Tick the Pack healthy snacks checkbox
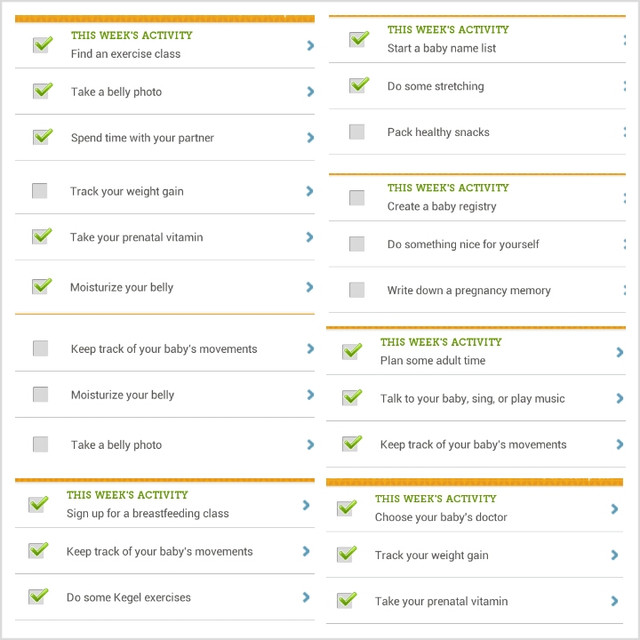This screenshot has height=640, width=640. pos(357,132)
